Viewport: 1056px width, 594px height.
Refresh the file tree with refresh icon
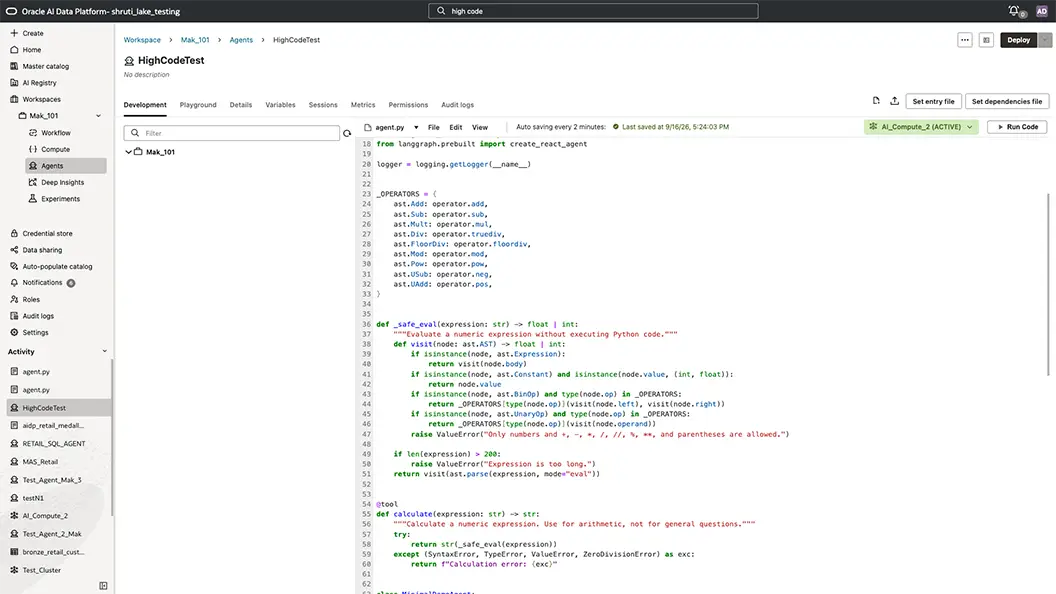click(347, 133)
